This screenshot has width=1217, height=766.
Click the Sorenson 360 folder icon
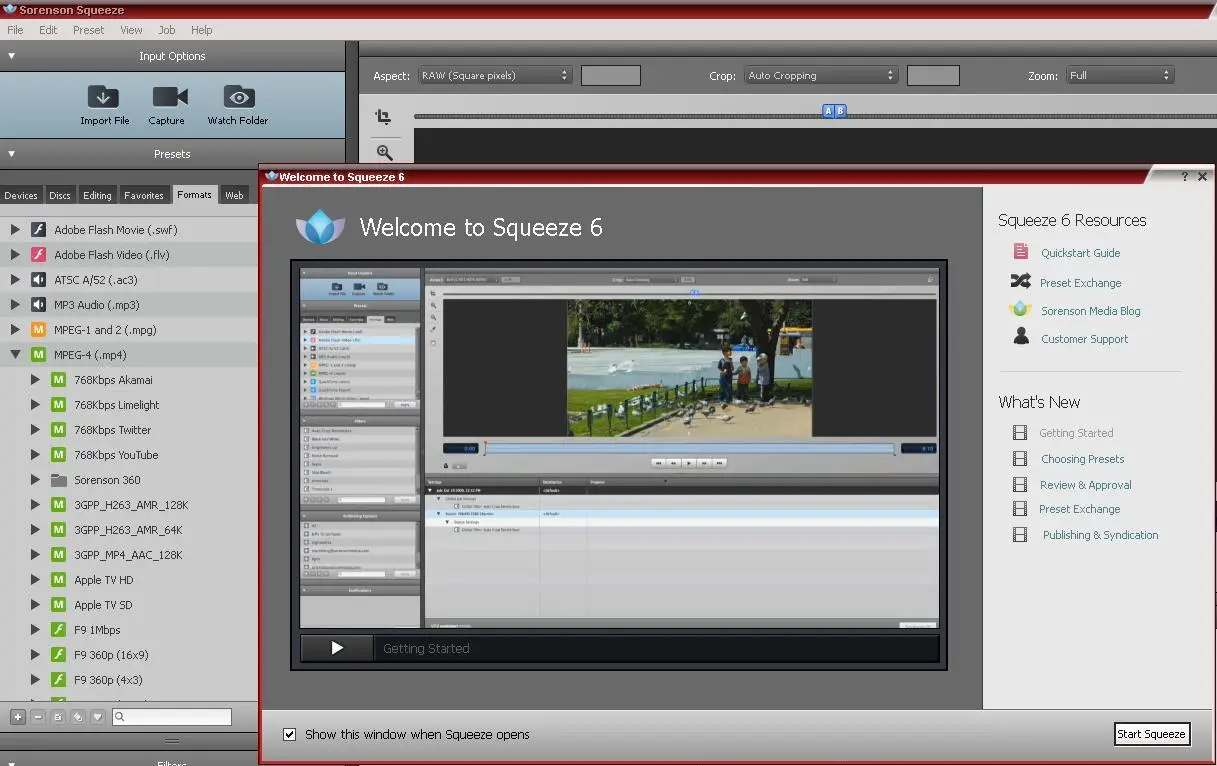[59, 480]
